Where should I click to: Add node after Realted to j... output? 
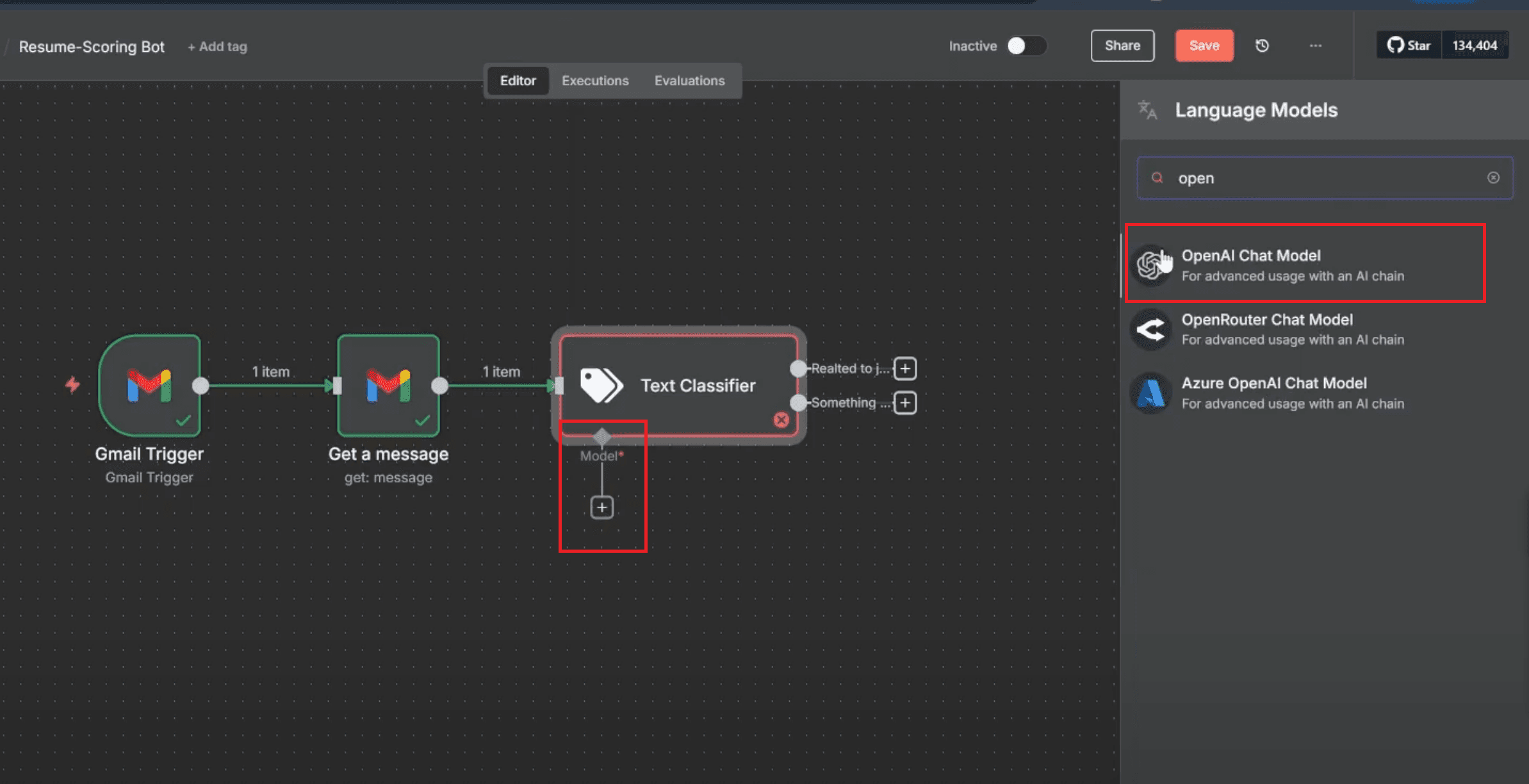[x=904, y=368]
